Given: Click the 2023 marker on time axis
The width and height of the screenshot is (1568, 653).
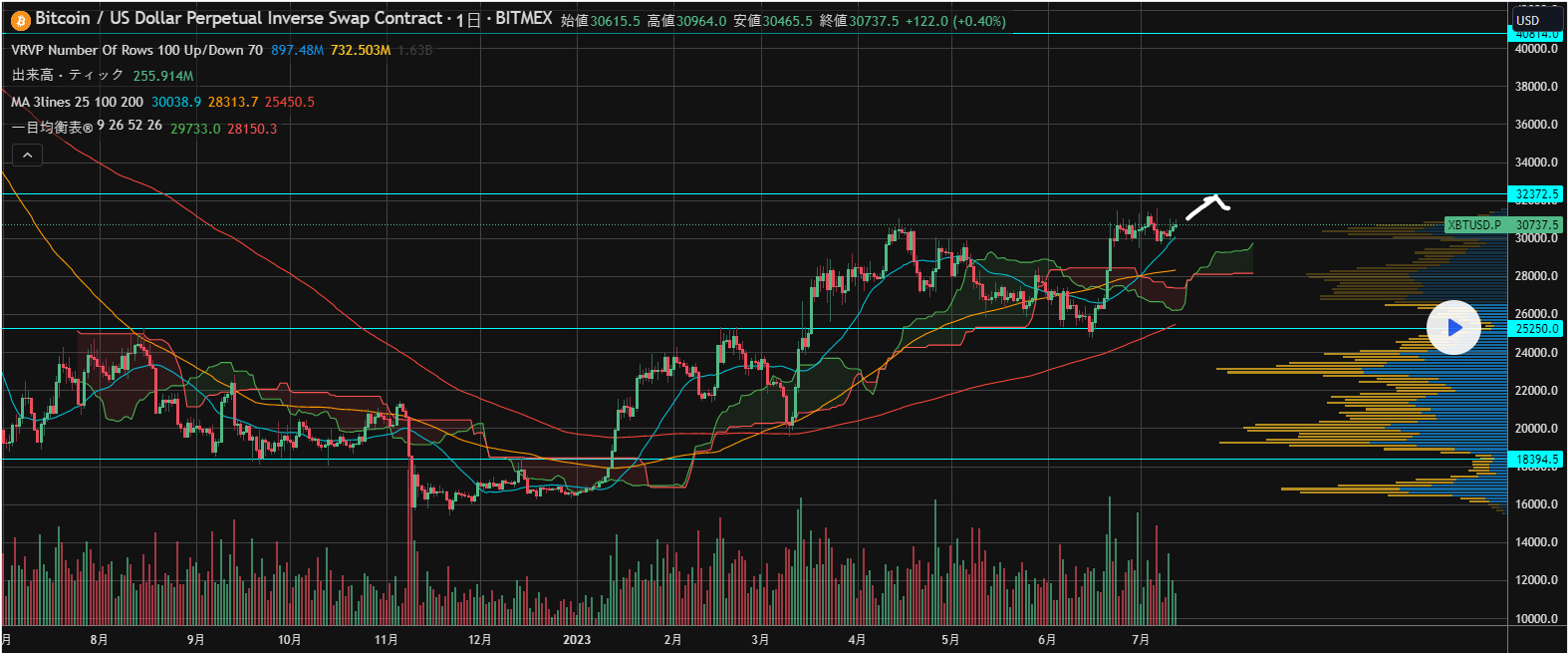Looking at the screenshot, I should pos(577,640).
